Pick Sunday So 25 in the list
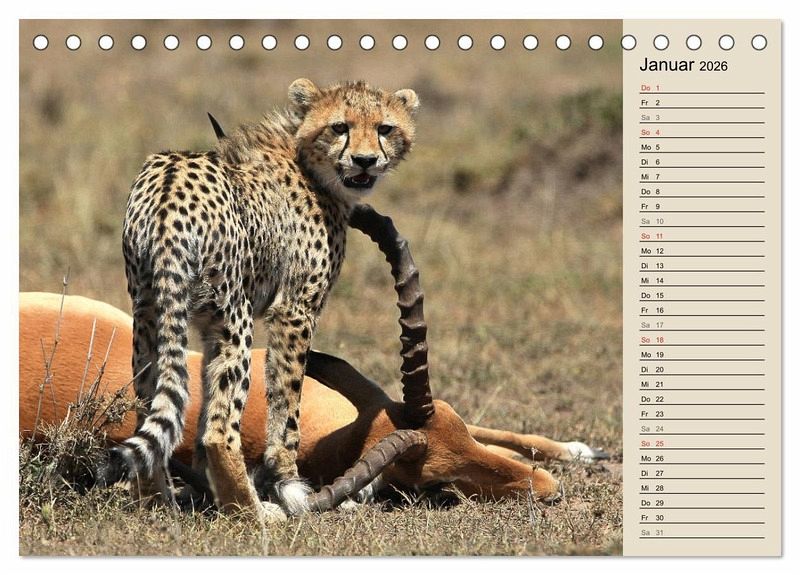 701,443
